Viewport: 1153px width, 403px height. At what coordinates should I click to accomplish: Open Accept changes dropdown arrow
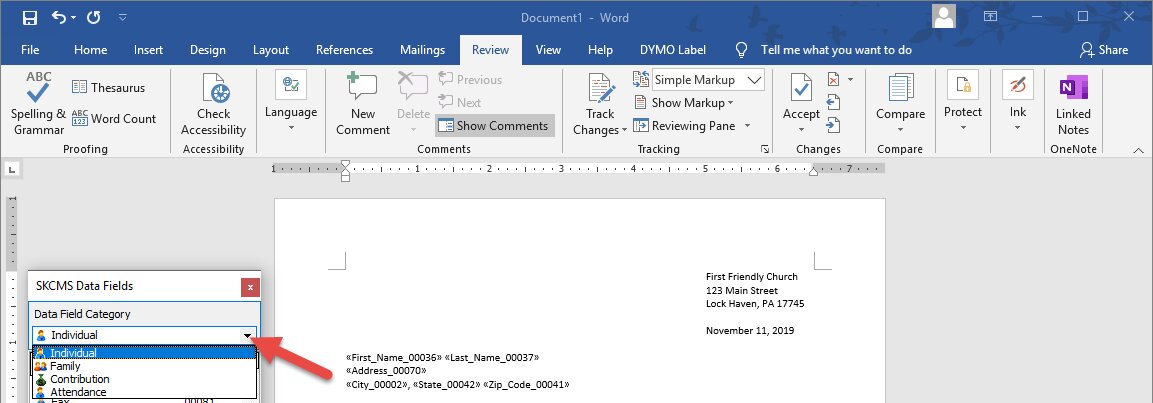[x=801, y=129]
